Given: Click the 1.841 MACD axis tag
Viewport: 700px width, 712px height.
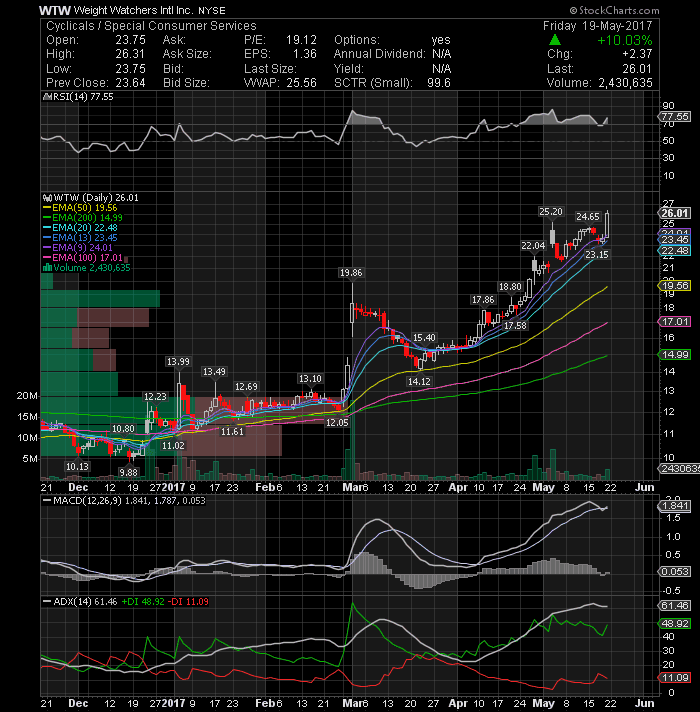Looking at the screenshot, I should 674,506.
